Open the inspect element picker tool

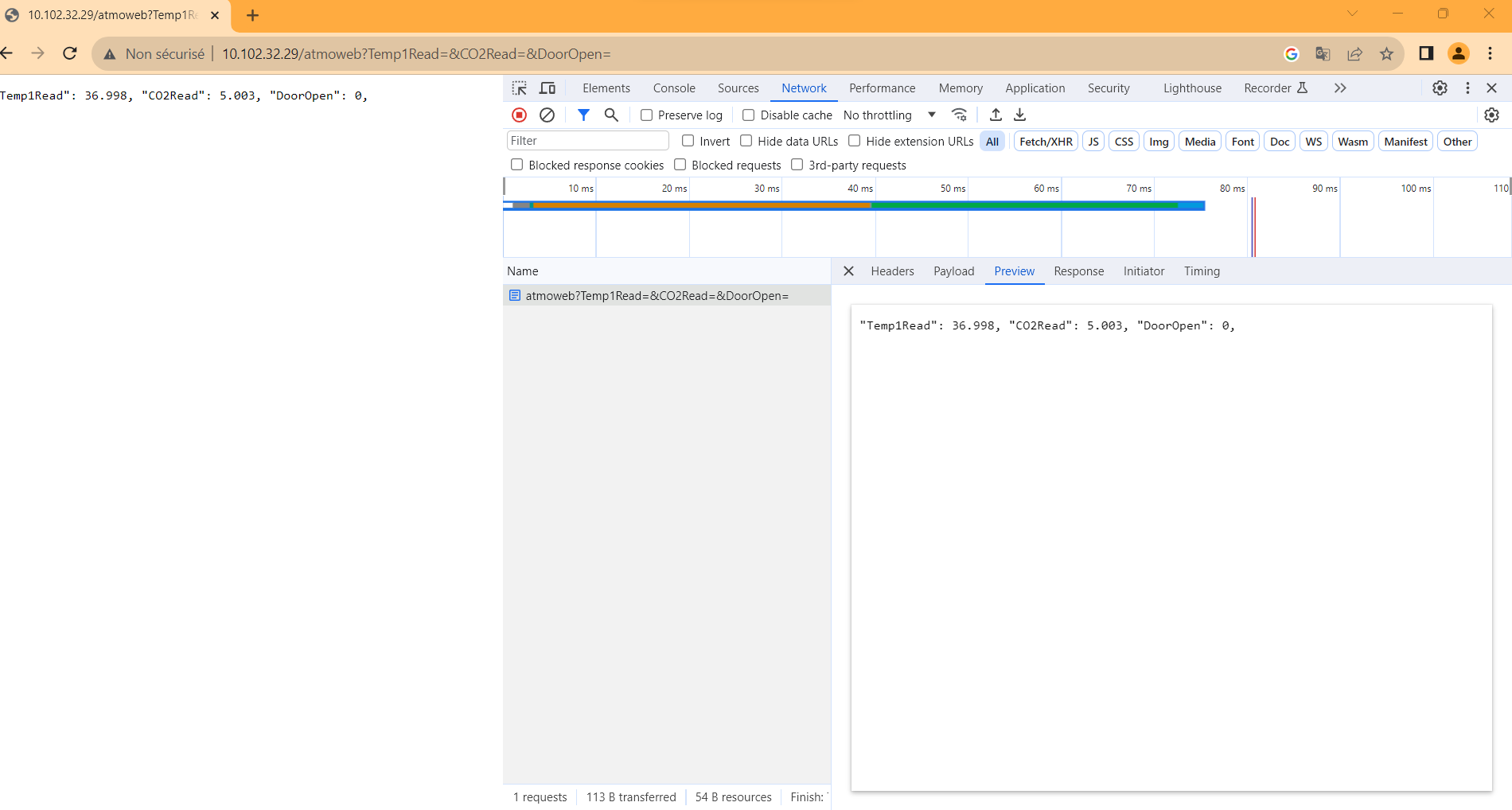tap(520, 88)
